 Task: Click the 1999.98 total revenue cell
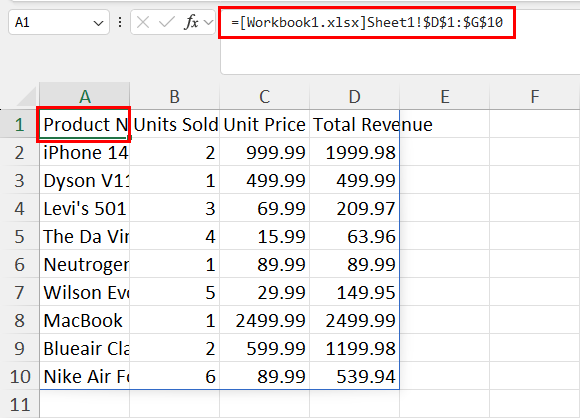pyautogui.click(x=354, y=152)
